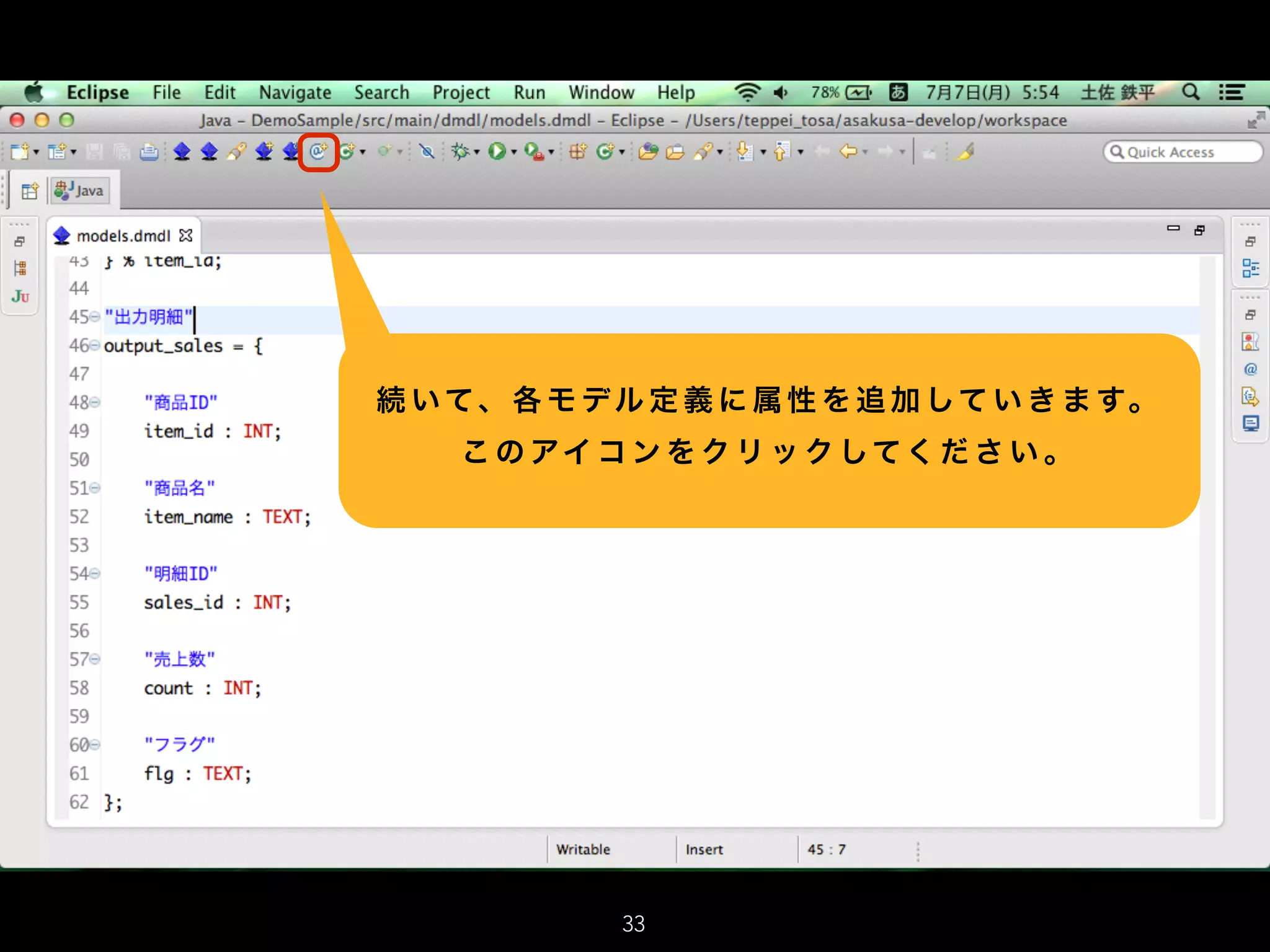Click the Open Type folder icon
This screenshot has height=952, width=1270.
point(648,152)
